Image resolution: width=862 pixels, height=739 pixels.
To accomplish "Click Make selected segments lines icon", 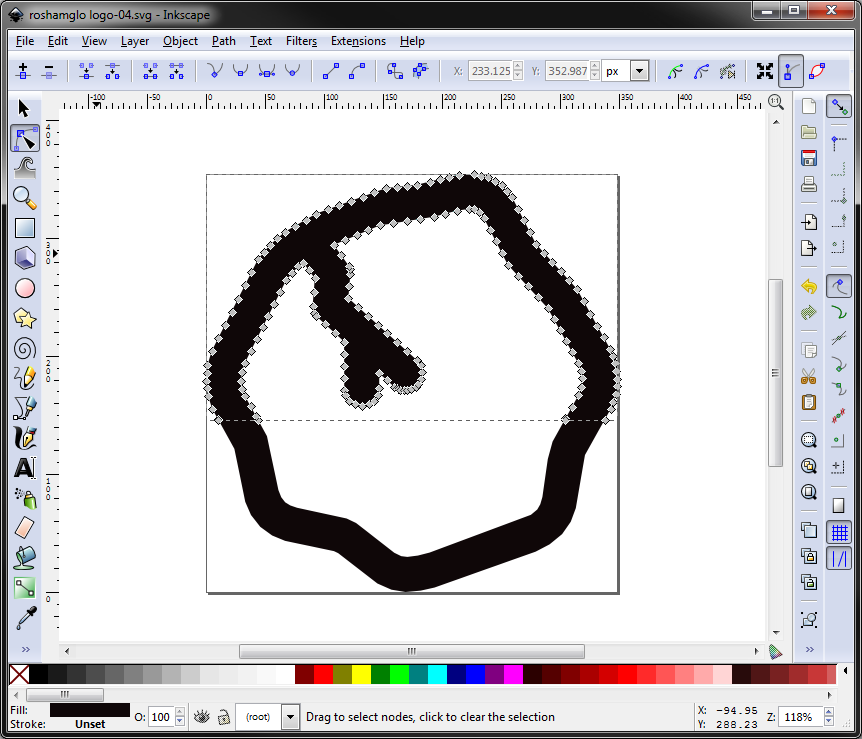I will point(330,71).
